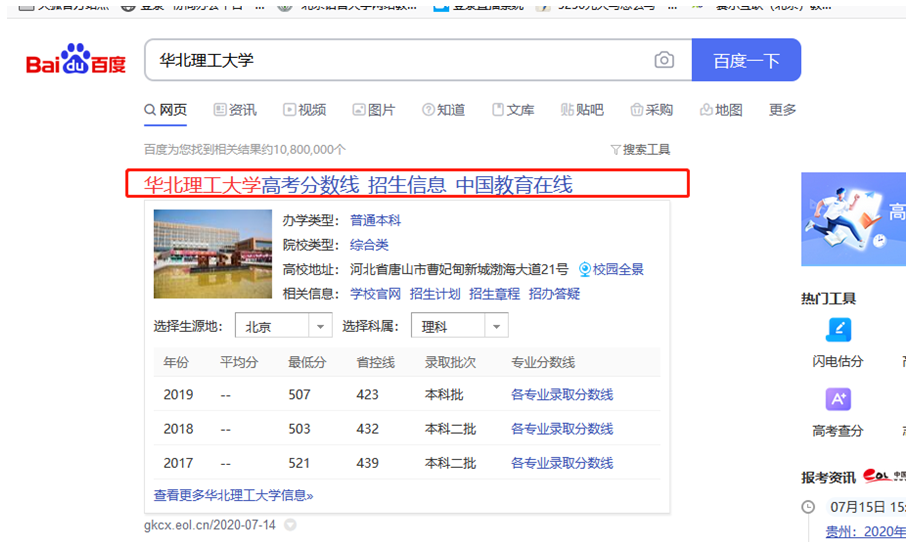Open the 招生章程 link
This screenshot has height=542, width=910.
[494, 294]
